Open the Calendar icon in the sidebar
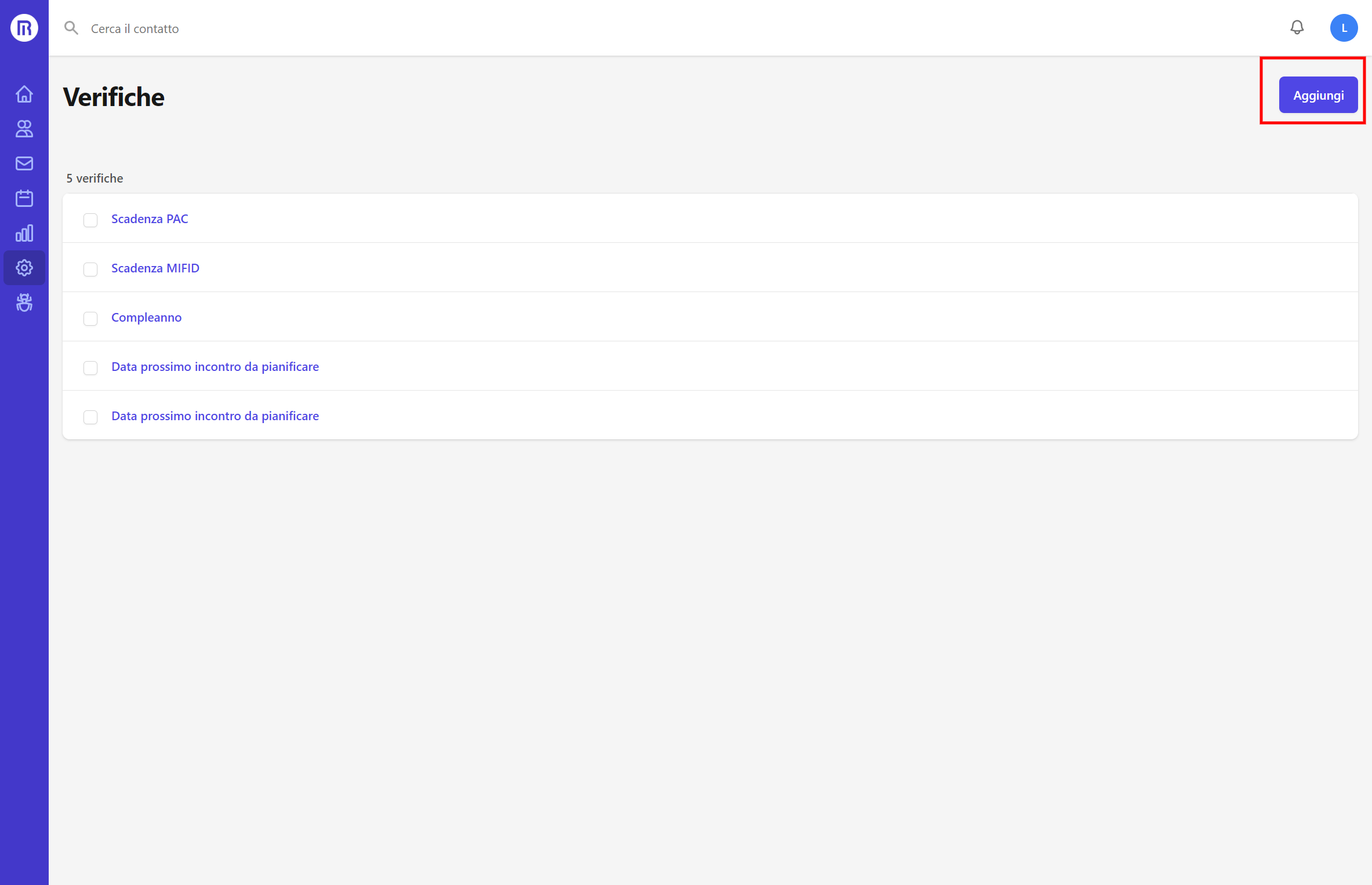 [24, 198]
